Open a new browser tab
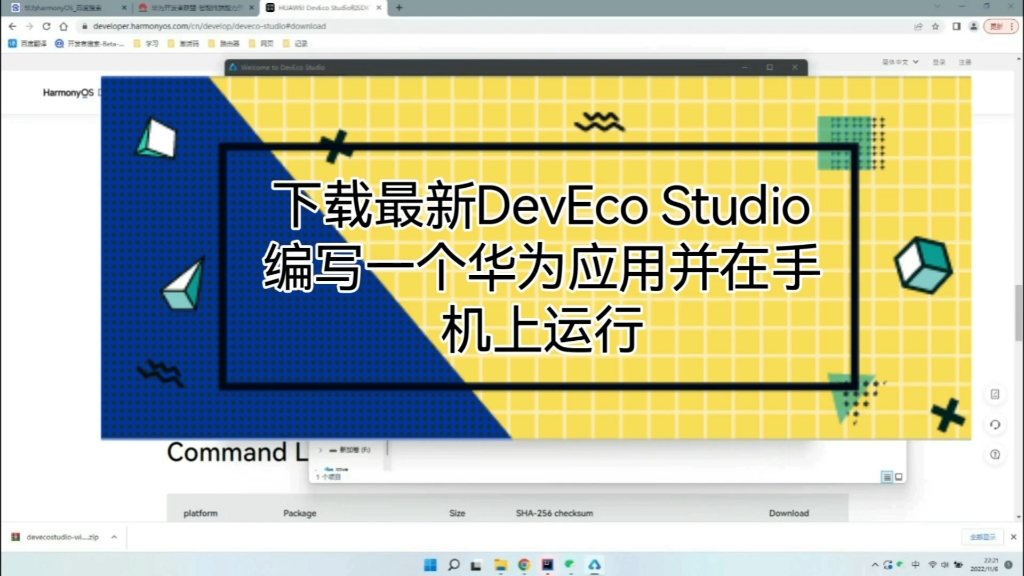Image resolution: width=1024 pixels, height=576 pixels. pyautogui.click(x=399, y=8)
